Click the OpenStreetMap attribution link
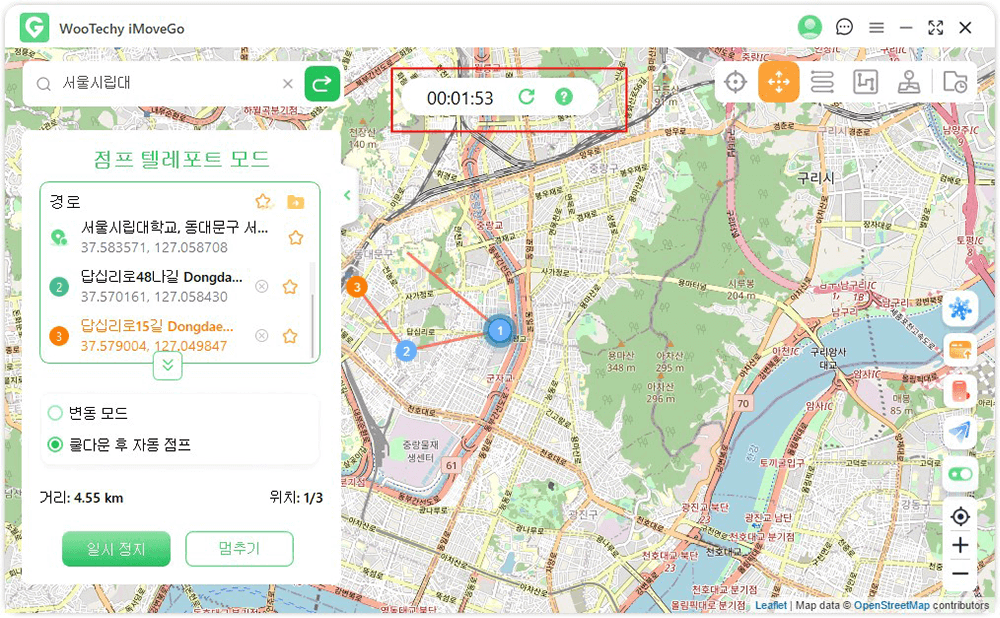1000x618 pixels. point(891,605)
